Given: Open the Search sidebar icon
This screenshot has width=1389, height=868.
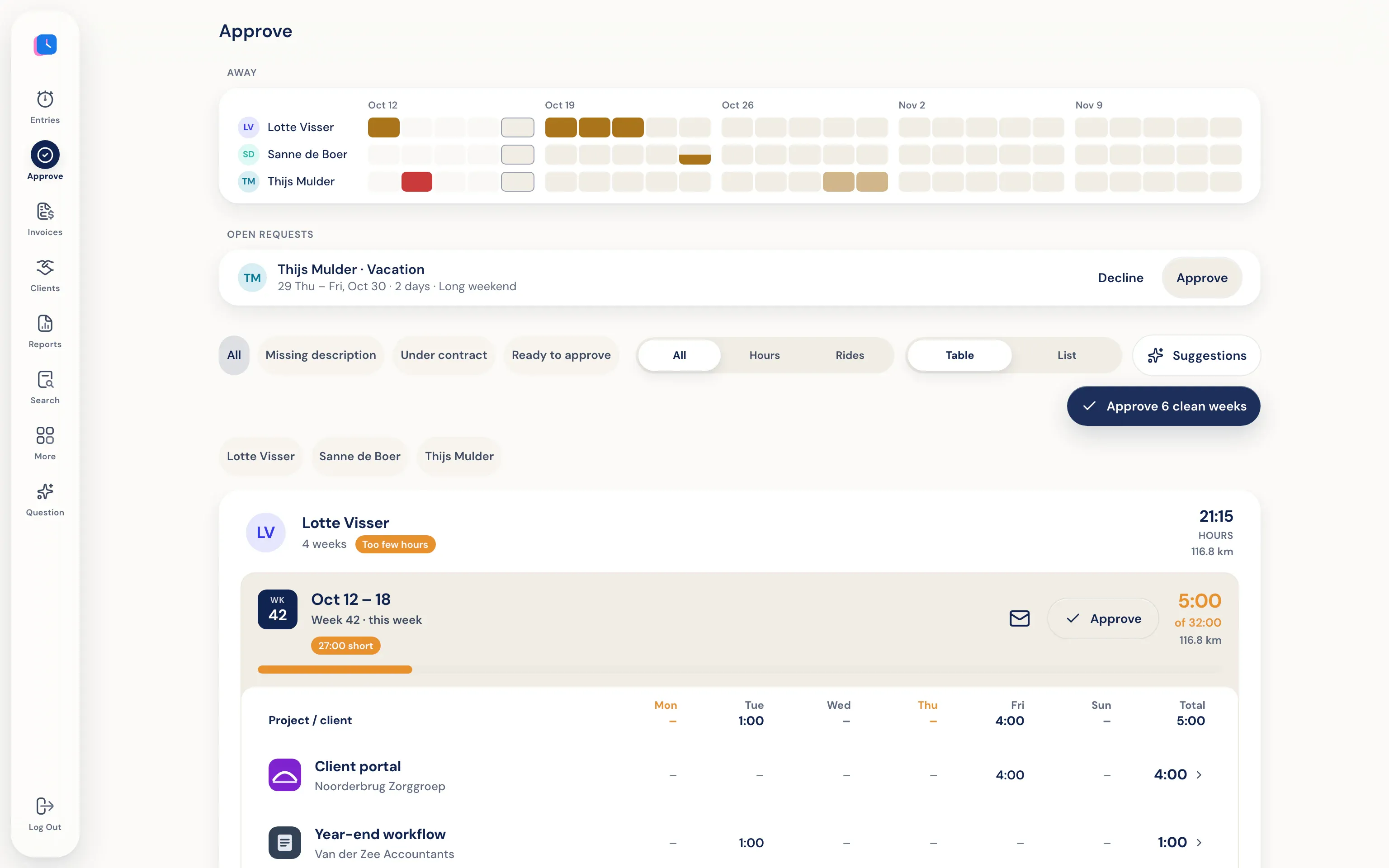Looking at the screenshot, I should (x=45, y=379).
